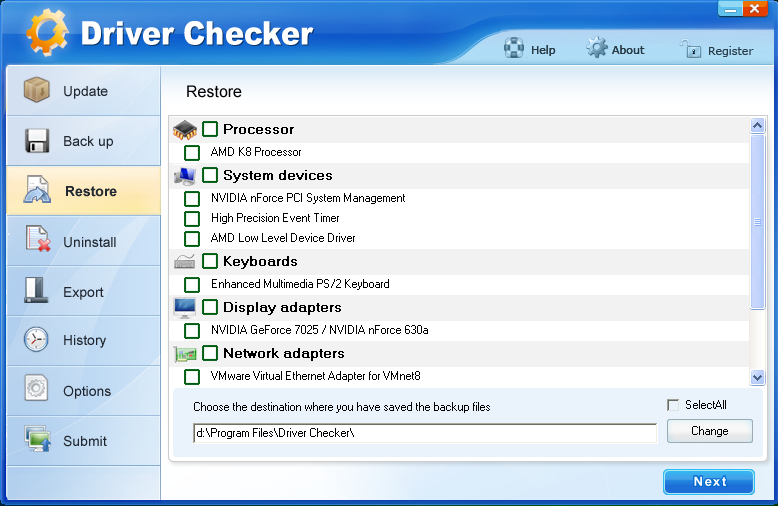Click the Processor chip icon
The width and height of the screenshot is (778, 506).
pos(185,130)
